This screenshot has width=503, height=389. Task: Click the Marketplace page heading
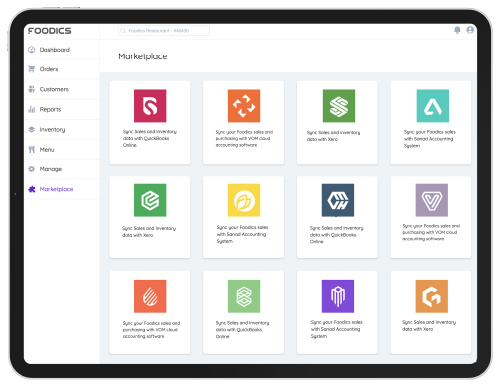[143, 56]
